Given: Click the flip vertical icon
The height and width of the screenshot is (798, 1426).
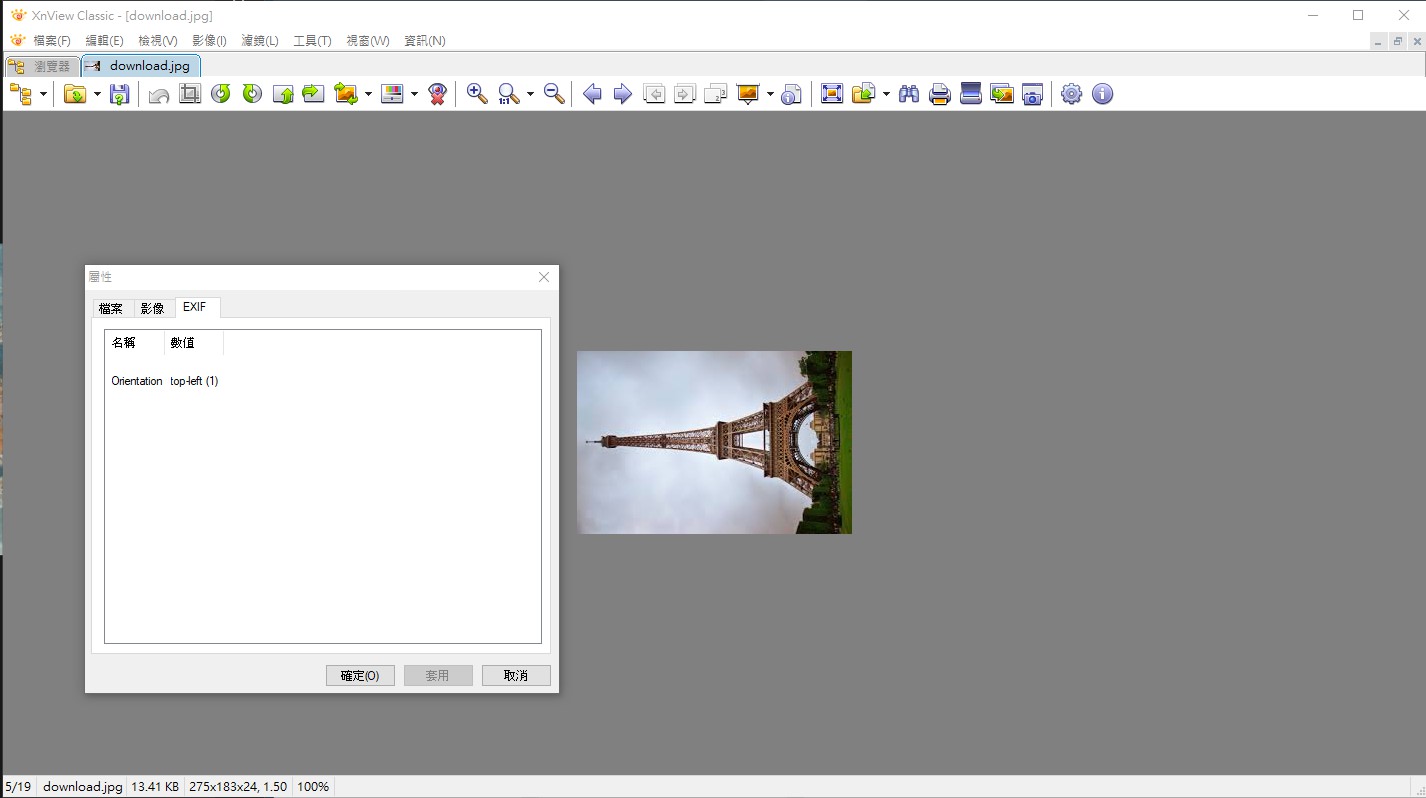Looking at the screenshot, I should click(x=284, y=94).
